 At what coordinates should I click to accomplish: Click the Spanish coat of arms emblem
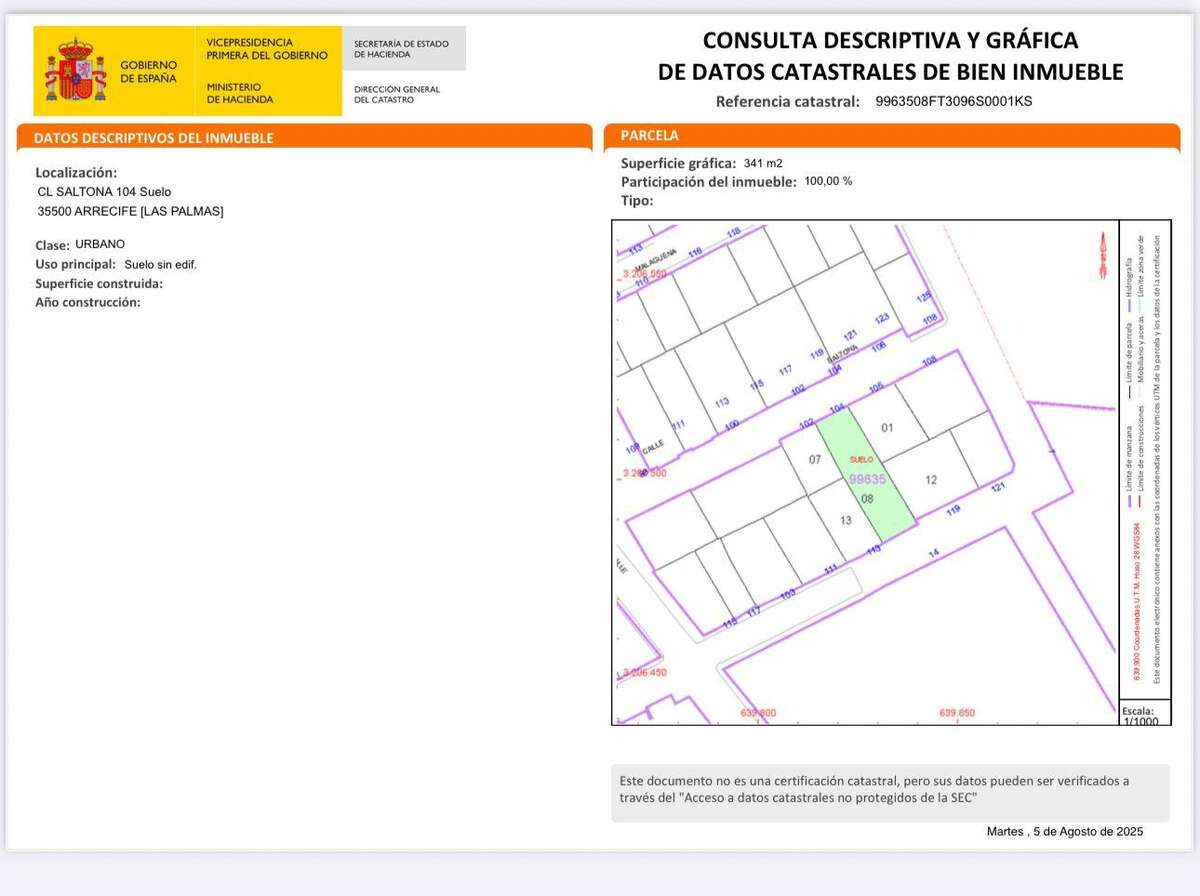pyautogui.click(x=75, y=70)
